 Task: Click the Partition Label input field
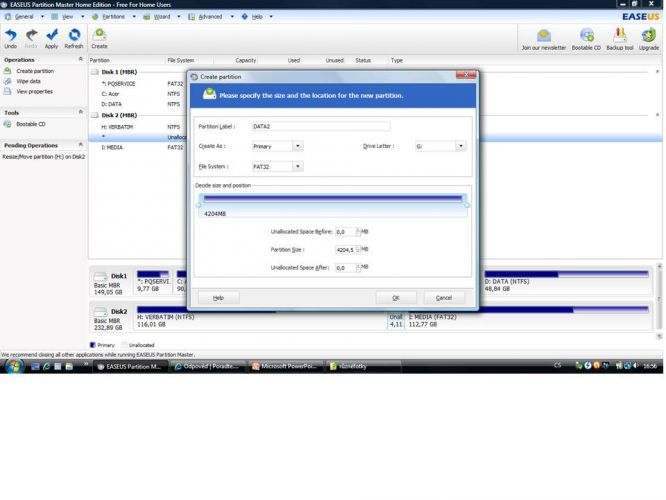tap(321, 126)
